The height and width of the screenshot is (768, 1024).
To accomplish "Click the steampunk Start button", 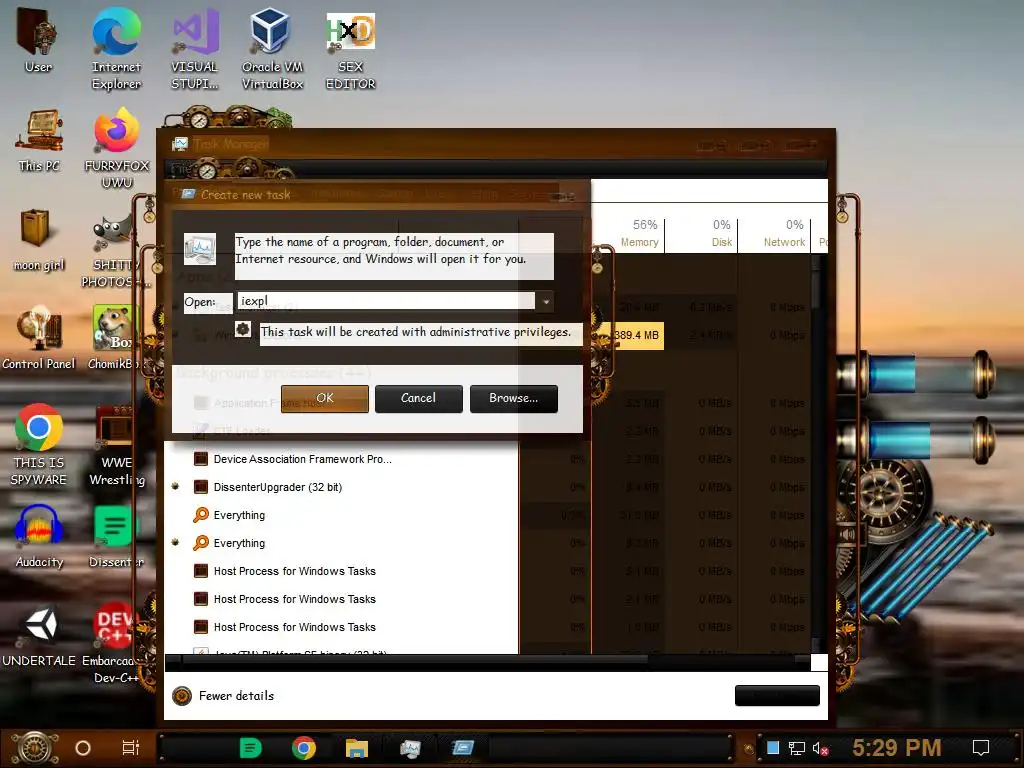I will 34,748.
